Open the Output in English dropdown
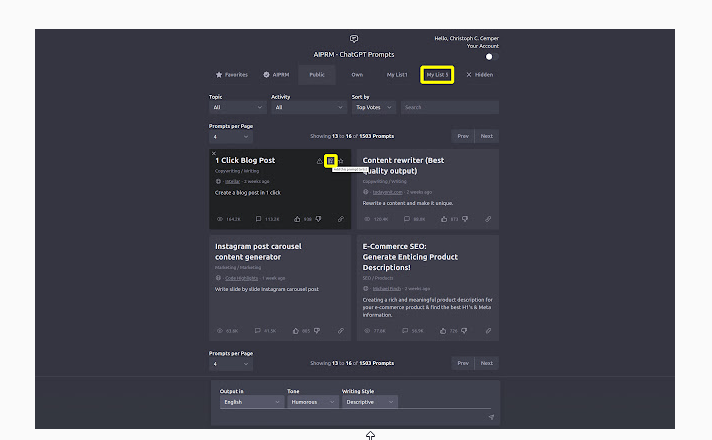Viewport: 712px width, 440px height. (x=252, y=402)
